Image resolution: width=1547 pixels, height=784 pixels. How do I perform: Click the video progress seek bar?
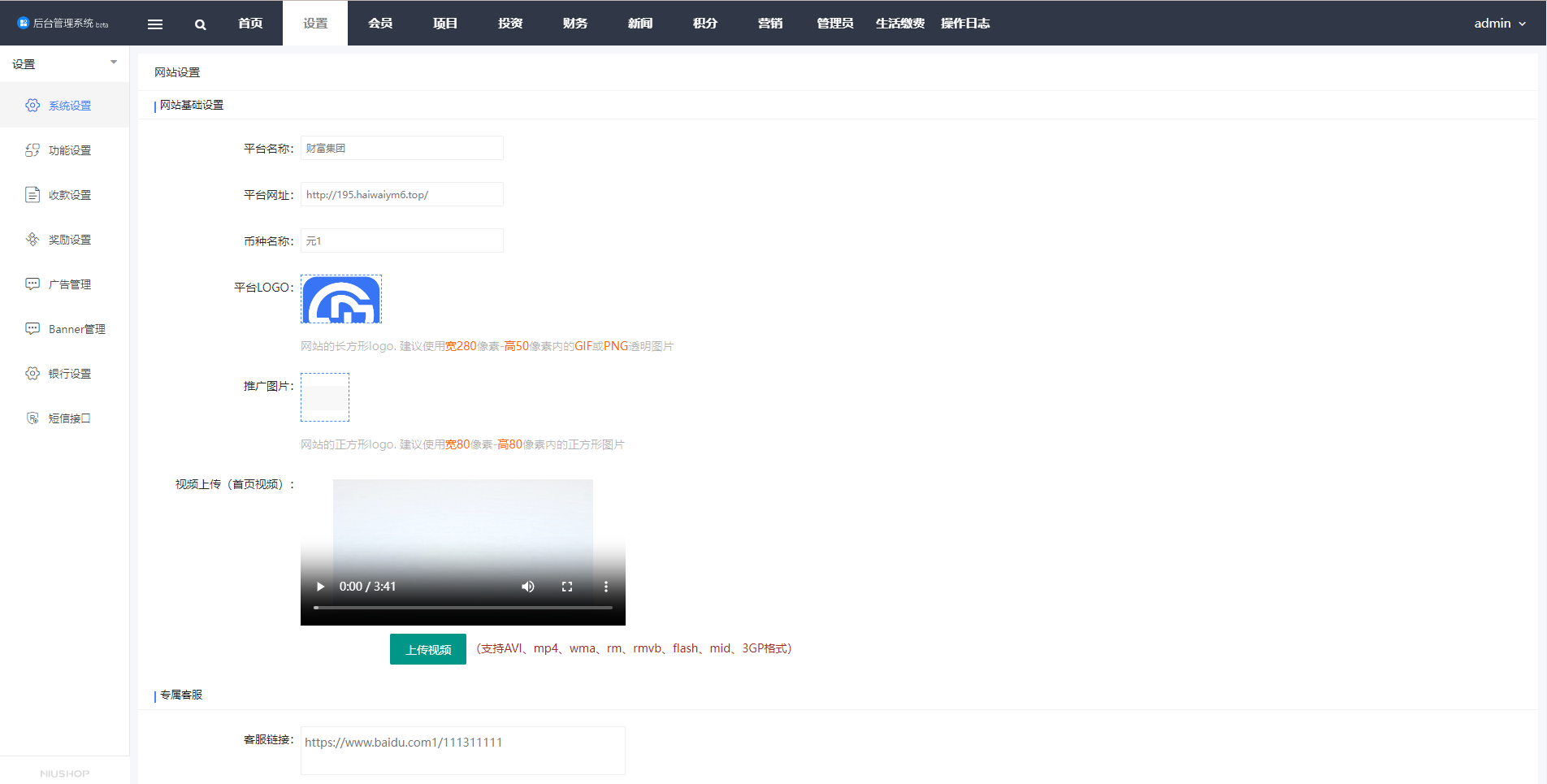click(x=463, y=608)
